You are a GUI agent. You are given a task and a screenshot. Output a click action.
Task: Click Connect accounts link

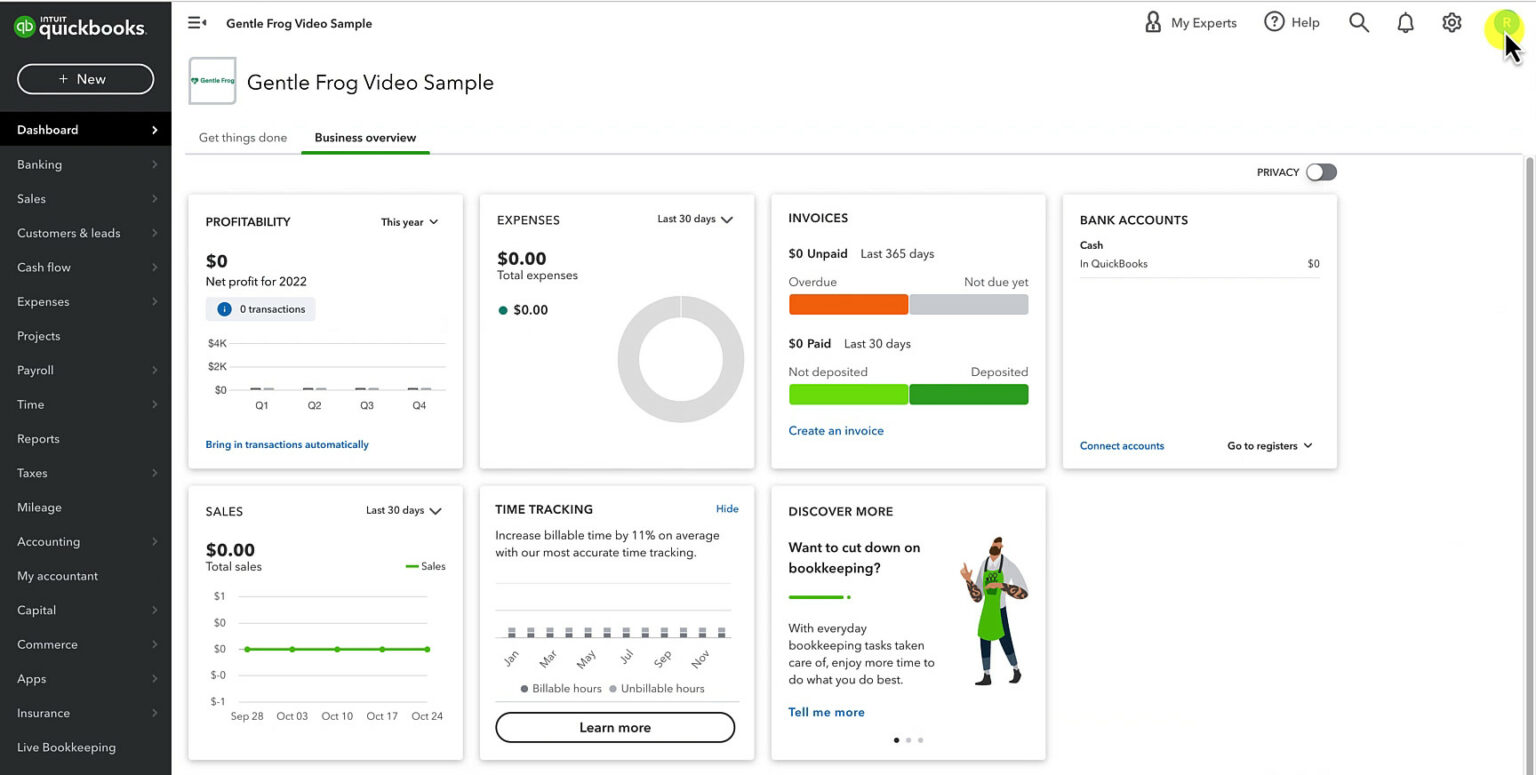click(1122, 446)
